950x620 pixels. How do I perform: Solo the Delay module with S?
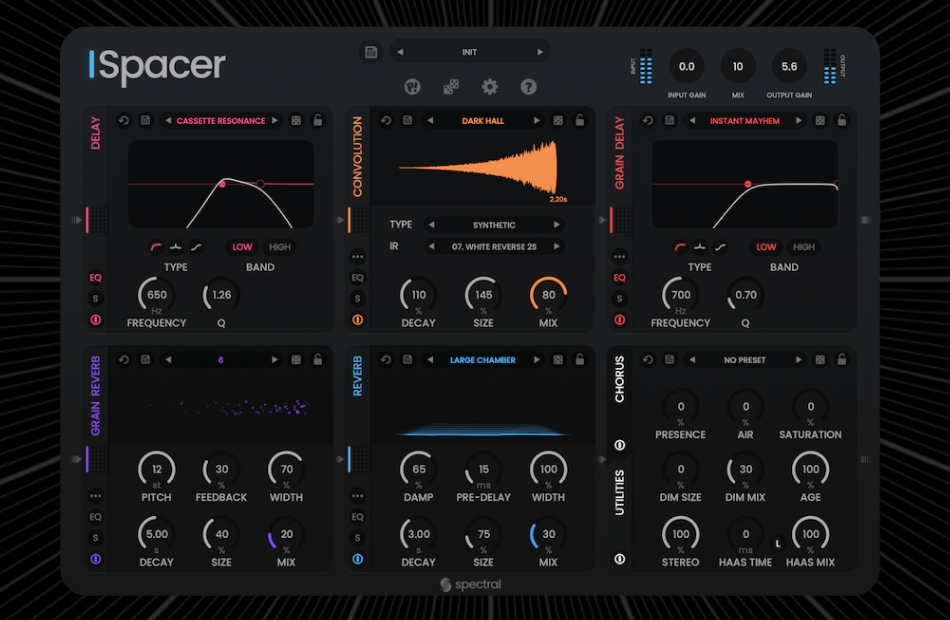tap(96, 298)
